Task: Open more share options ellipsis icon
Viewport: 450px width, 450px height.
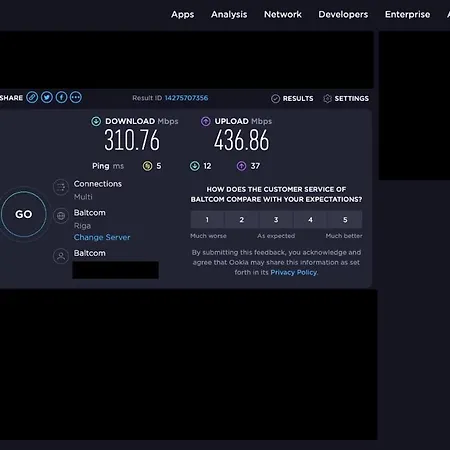Action: click(76, 97)
